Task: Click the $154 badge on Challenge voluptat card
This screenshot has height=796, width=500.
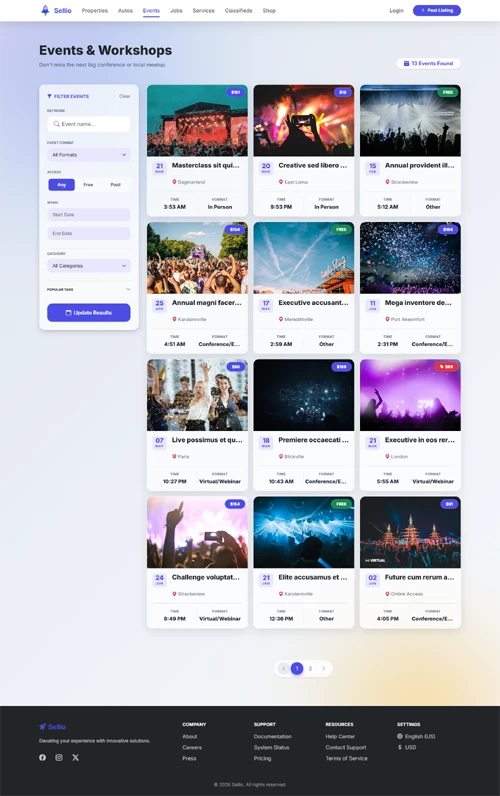Action: [235, 504]
